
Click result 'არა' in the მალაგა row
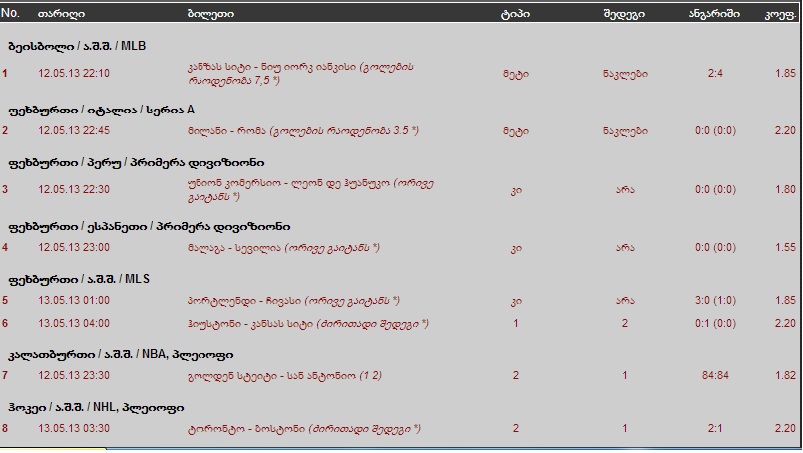pos(625,248)
